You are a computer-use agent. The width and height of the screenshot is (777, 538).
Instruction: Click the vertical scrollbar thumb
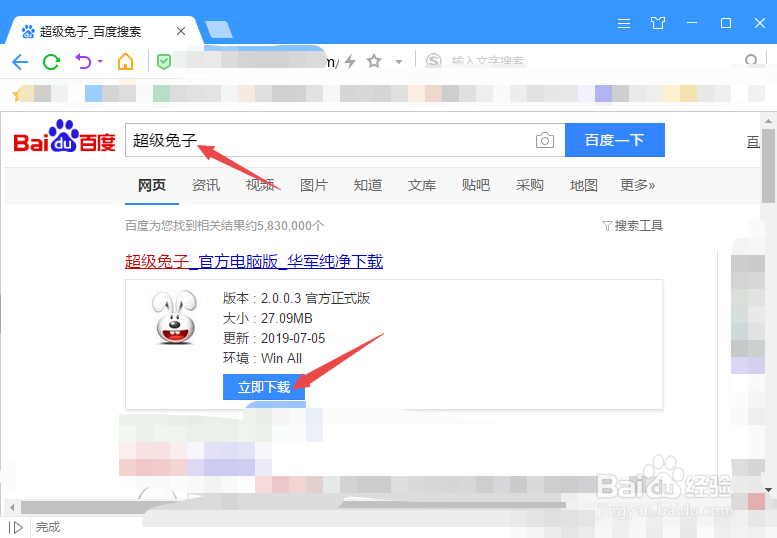point(768,165)
